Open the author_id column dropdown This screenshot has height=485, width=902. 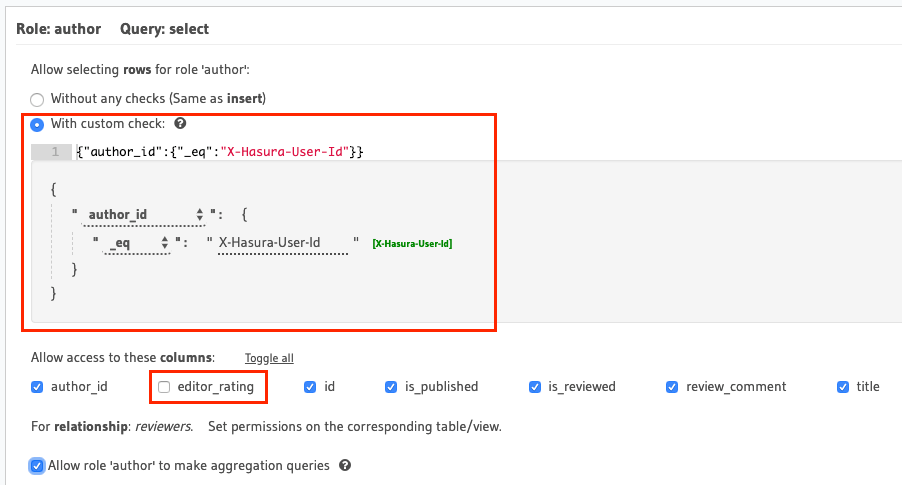[144, 215]
